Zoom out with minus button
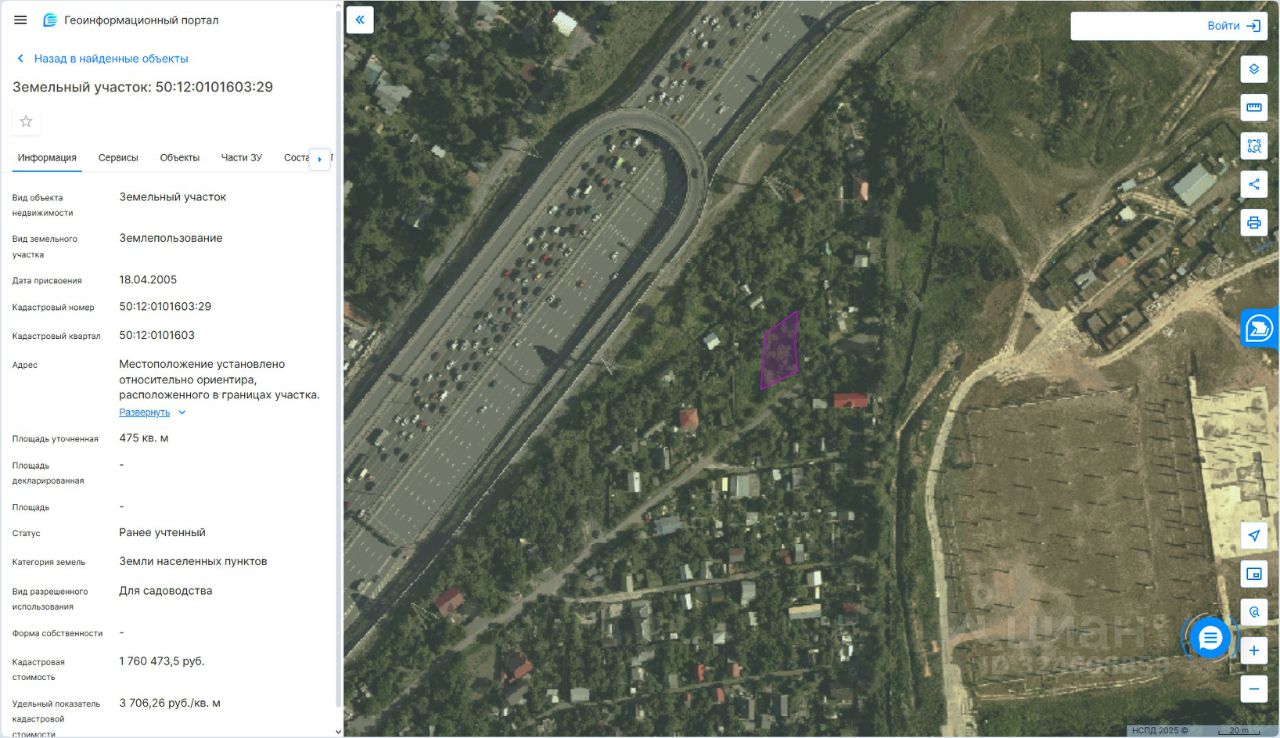 (1254, 689)
